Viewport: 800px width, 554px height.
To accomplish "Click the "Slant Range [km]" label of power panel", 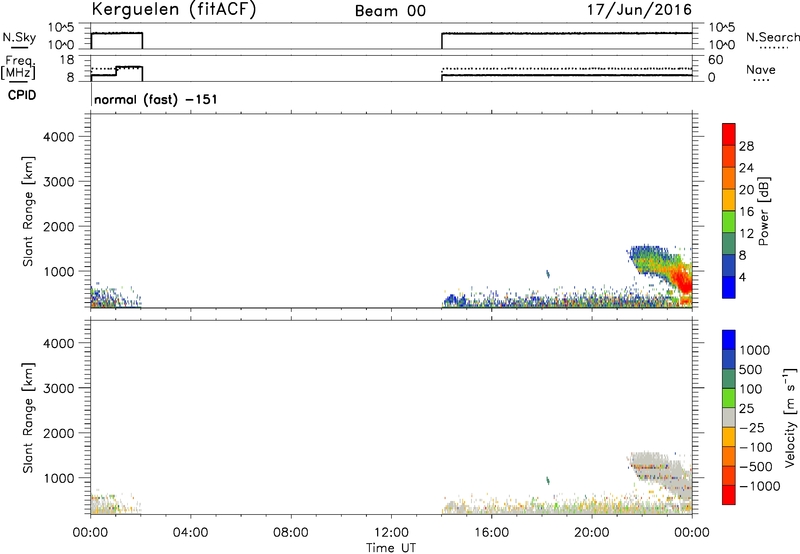I will pyautogui.click(x=28, y=211).
